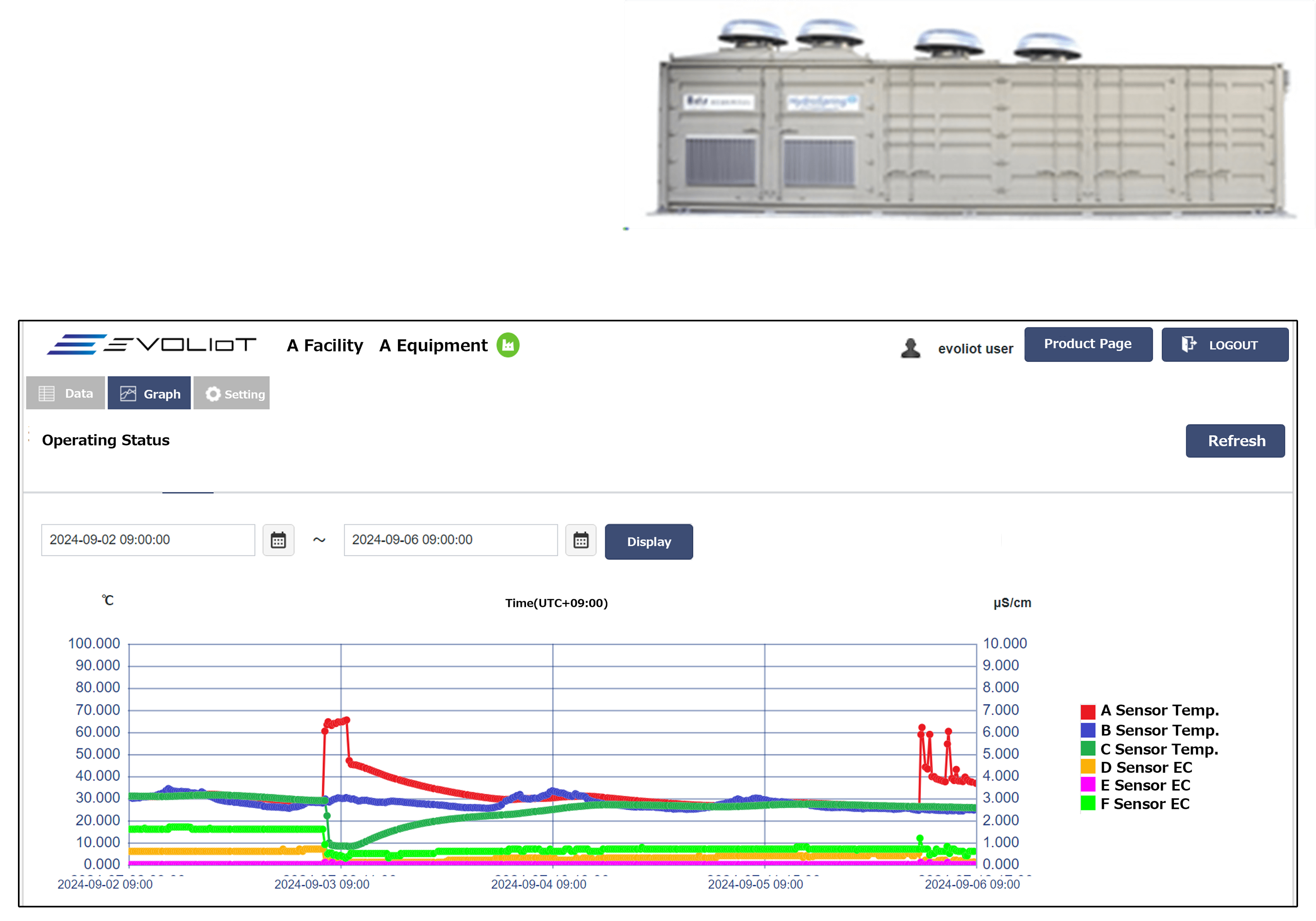Click the logout door icon
The width and height of the screenshot is (1316, 921).
pos(1188,344)
